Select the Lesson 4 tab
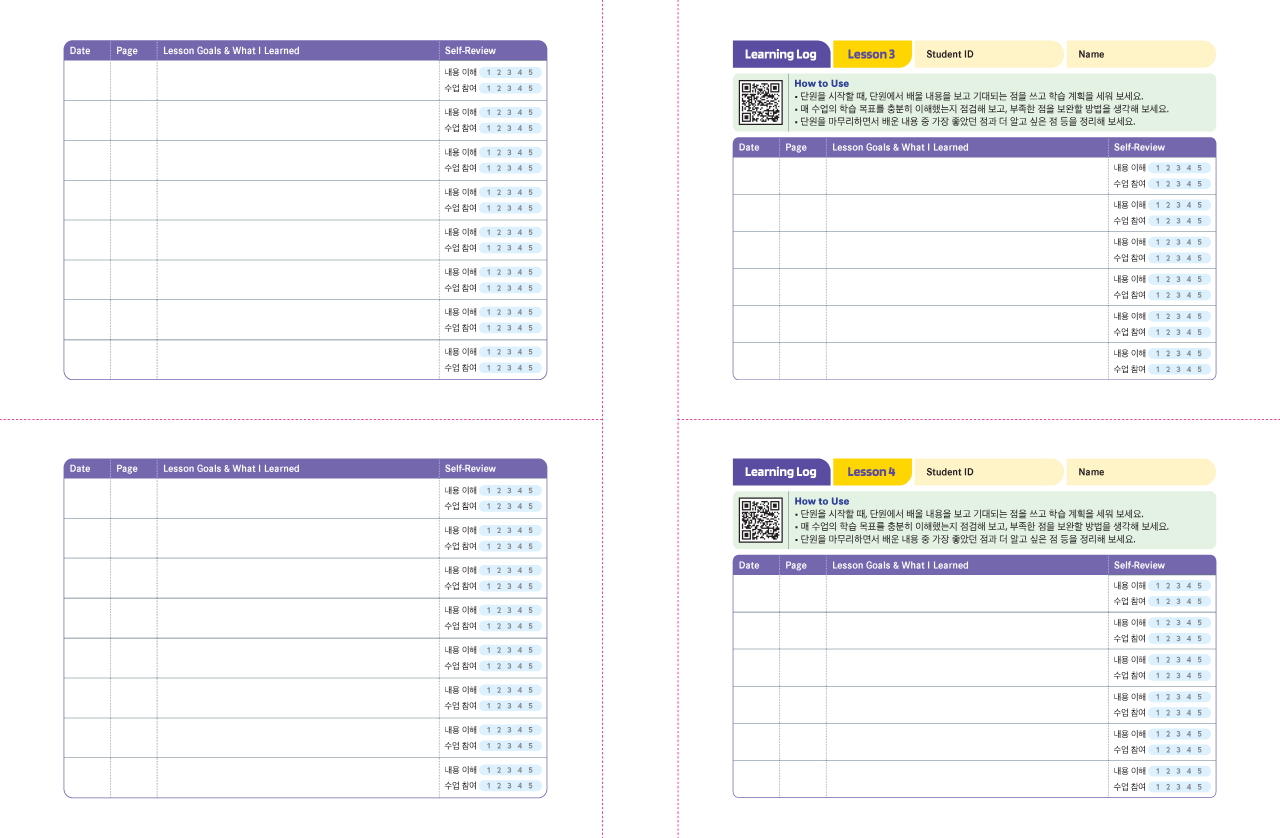Screen dimensions: 1280x838 [x=871, y=472]
